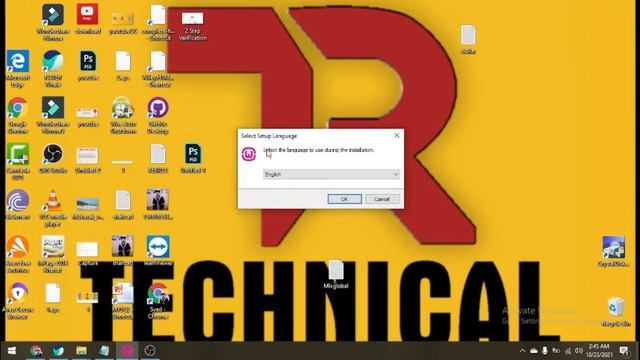
Task: Open the Windows Start menu
Action: (12, 351)
